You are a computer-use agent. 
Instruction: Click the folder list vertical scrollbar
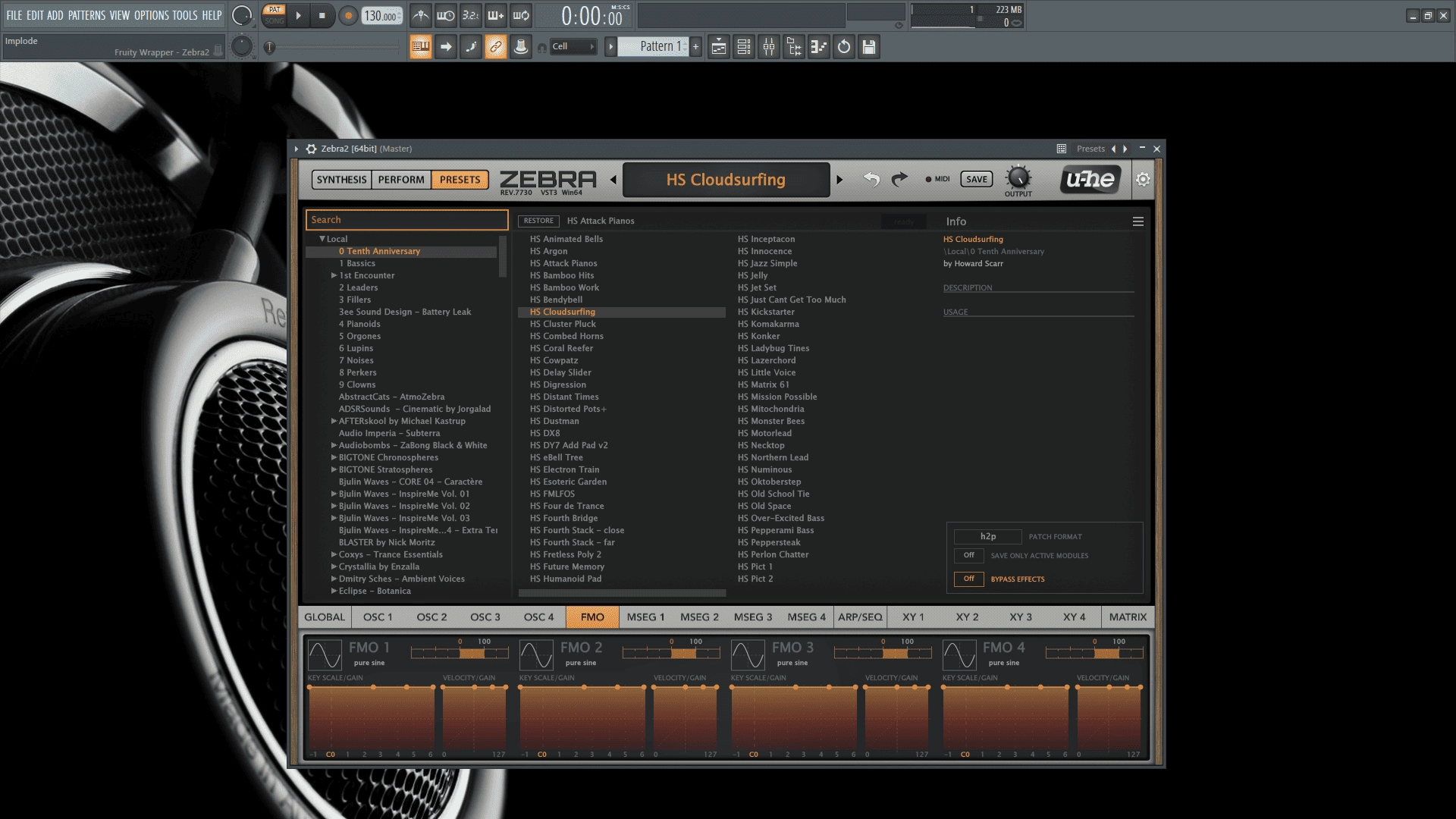(x=502, y=256)
